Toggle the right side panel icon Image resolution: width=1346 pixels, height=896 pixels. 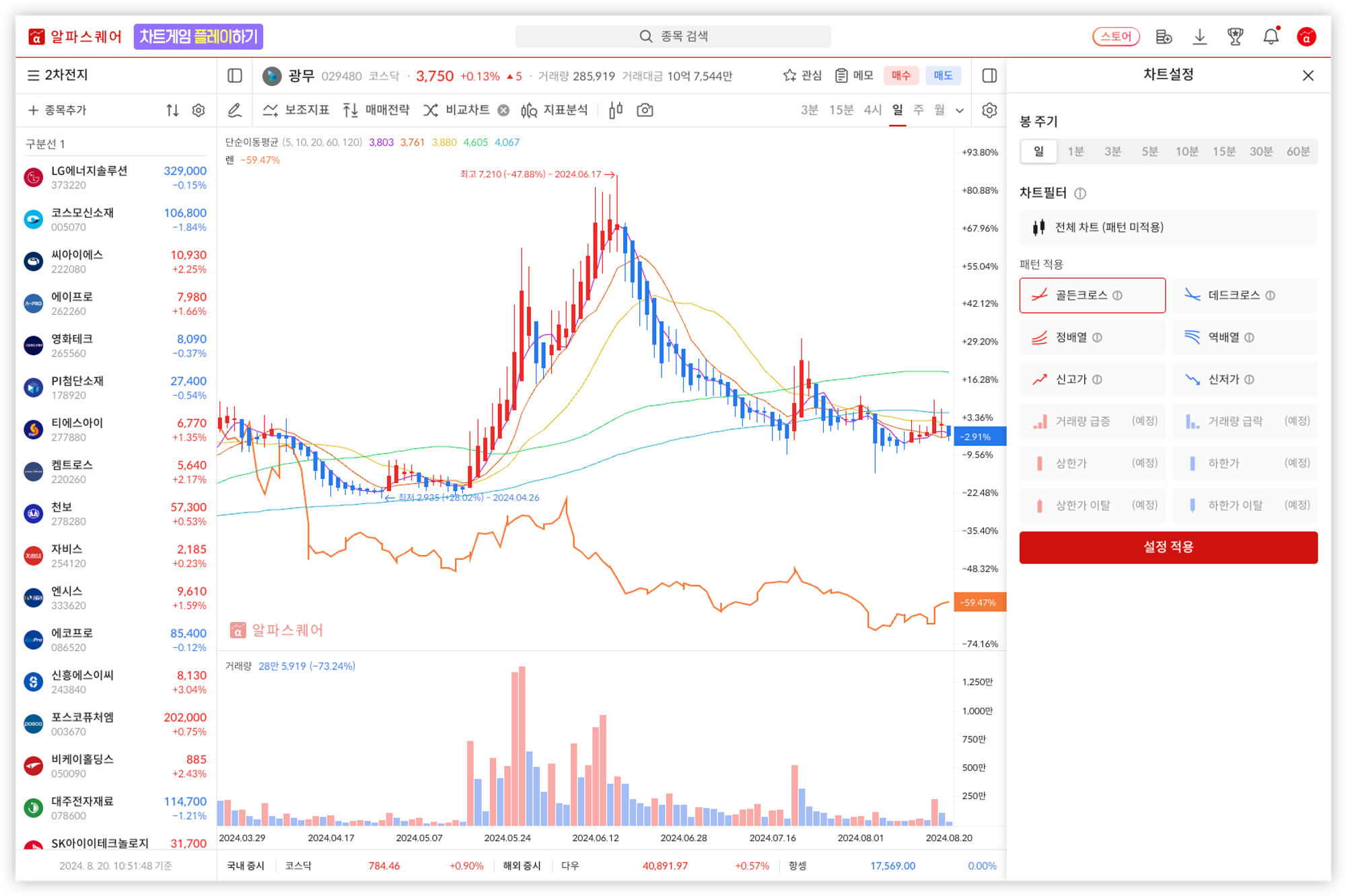(989, 75)
